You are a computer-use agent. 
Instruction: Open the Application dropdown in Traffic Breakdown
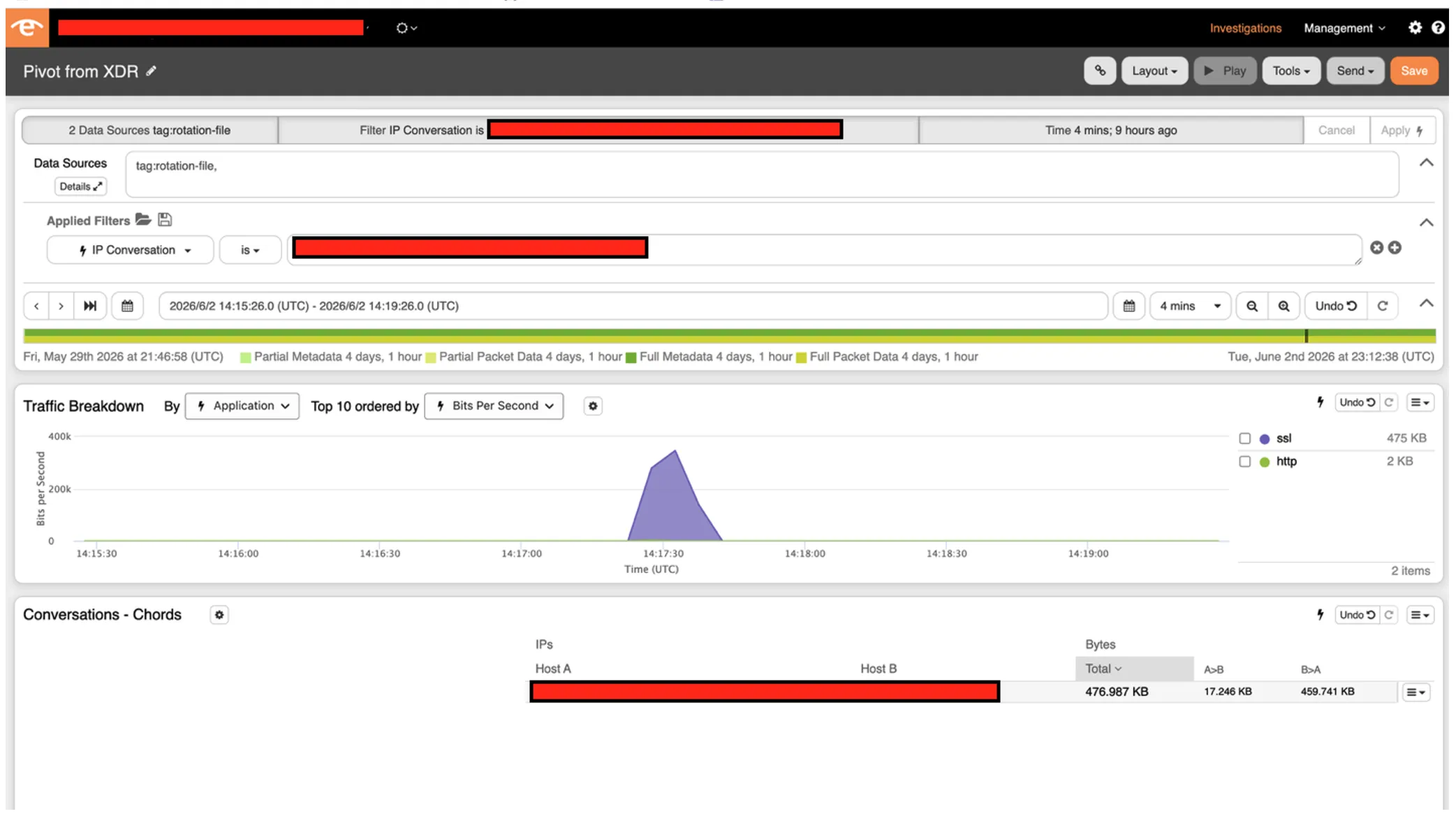(x=242, y=406)
